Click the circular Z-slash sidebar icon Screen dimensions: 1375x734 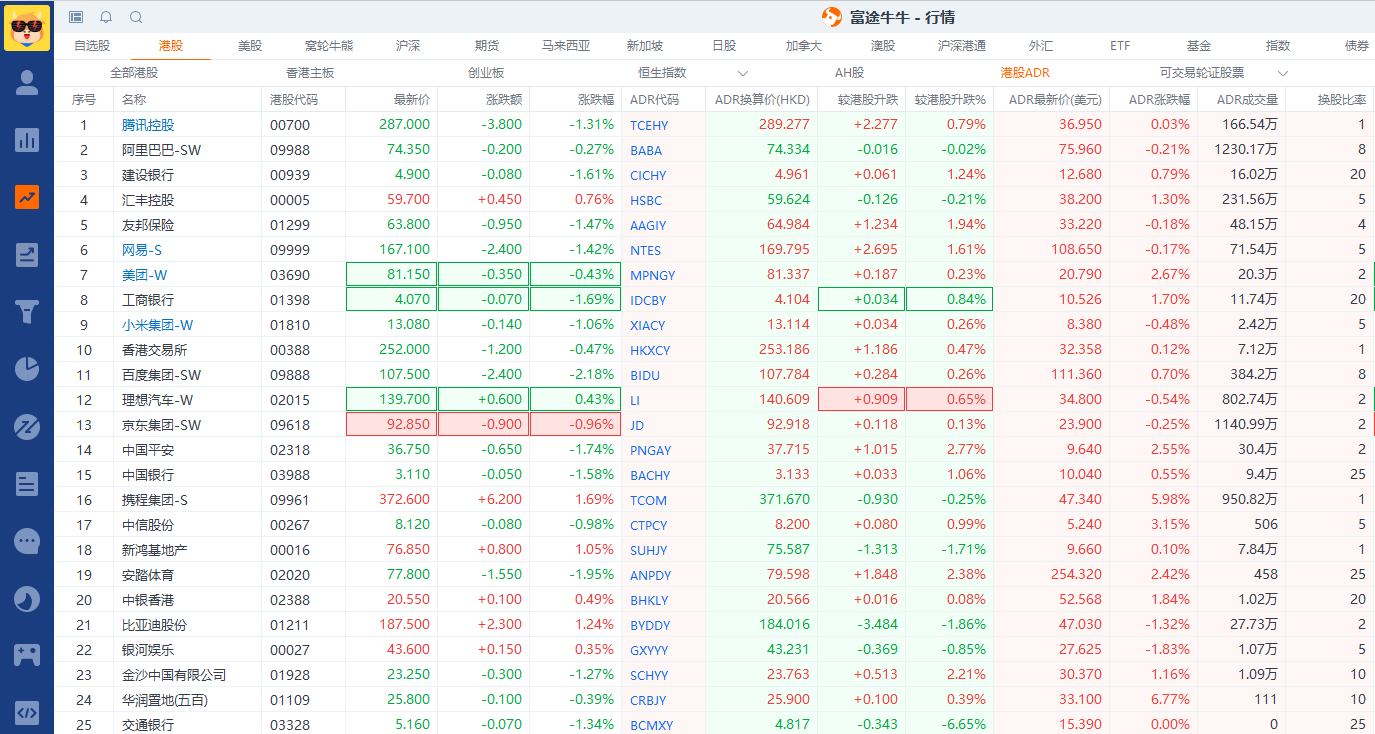tap(27, 427)
